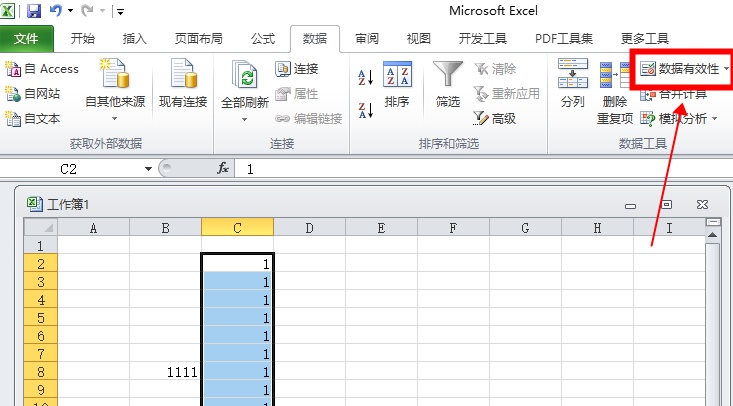The width and height of the screenshot is (733, 406).
Task: Import data 自 Access
Action: click(42, 69)
